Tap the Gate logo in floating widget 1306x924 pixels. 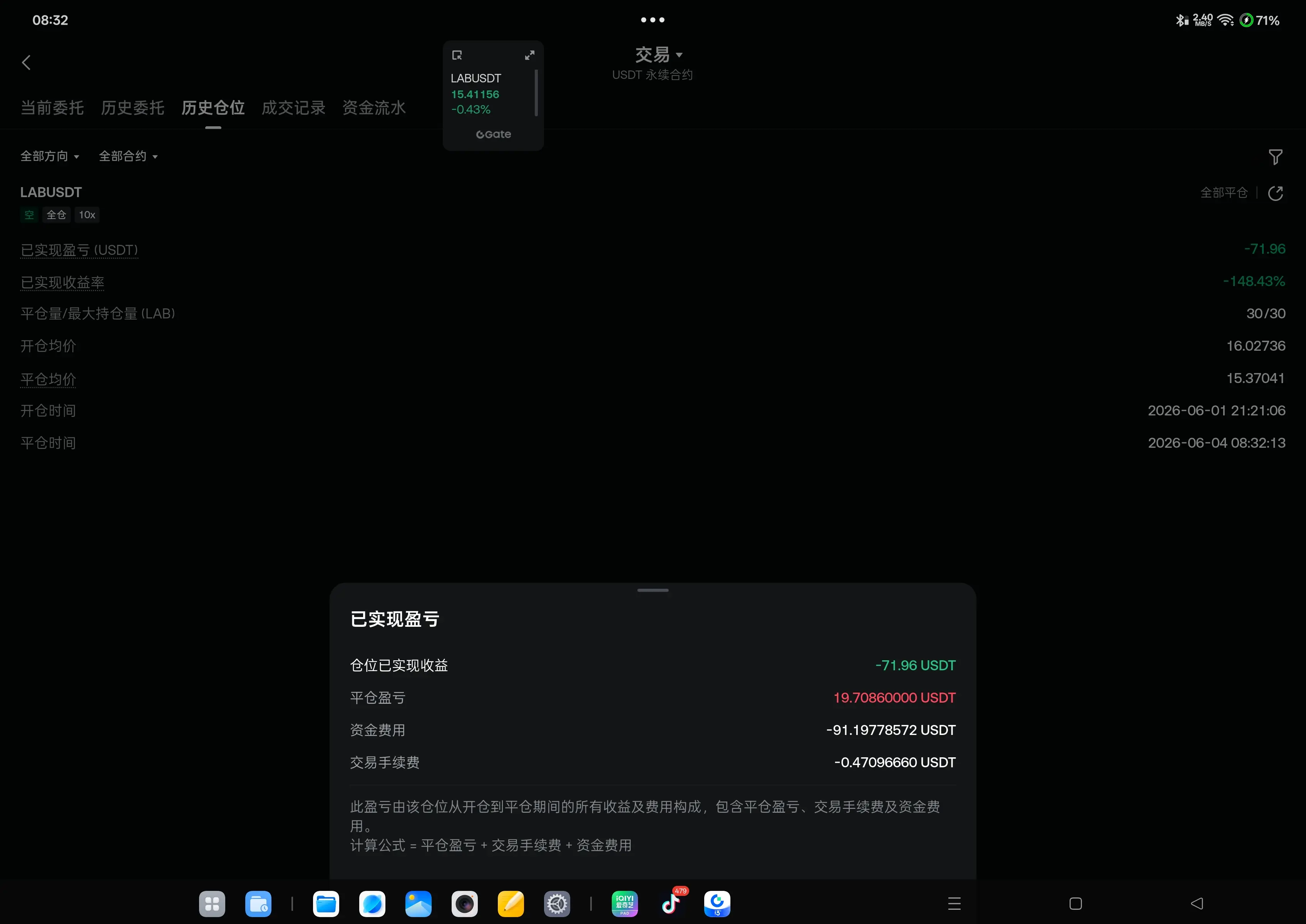point(493,134)
